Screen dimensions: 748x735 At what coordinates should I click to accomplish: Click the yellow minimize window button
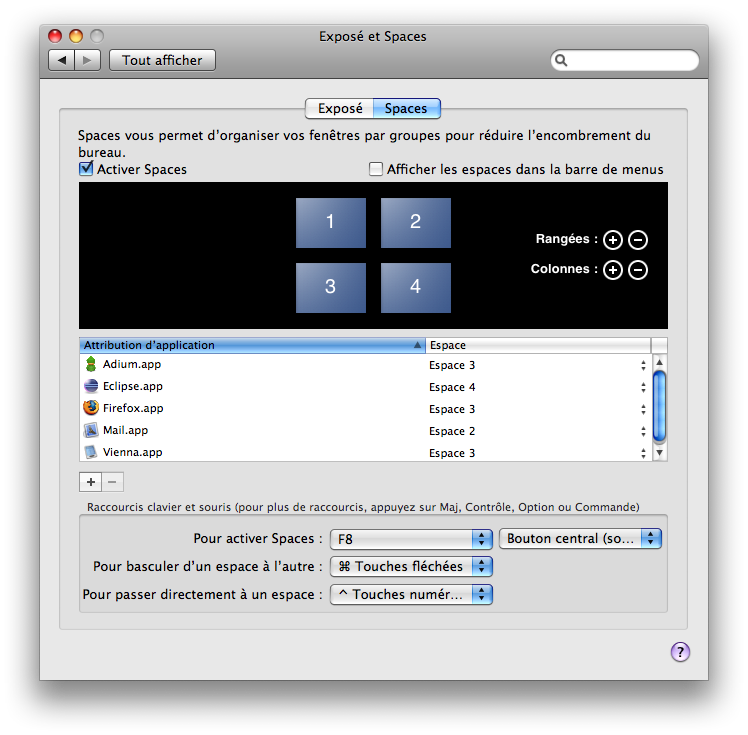(76, 36)
